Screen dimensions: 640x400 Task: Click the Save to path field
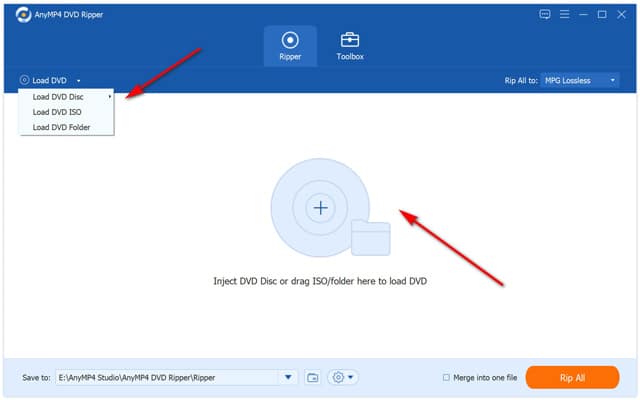[x=167, y=378]
